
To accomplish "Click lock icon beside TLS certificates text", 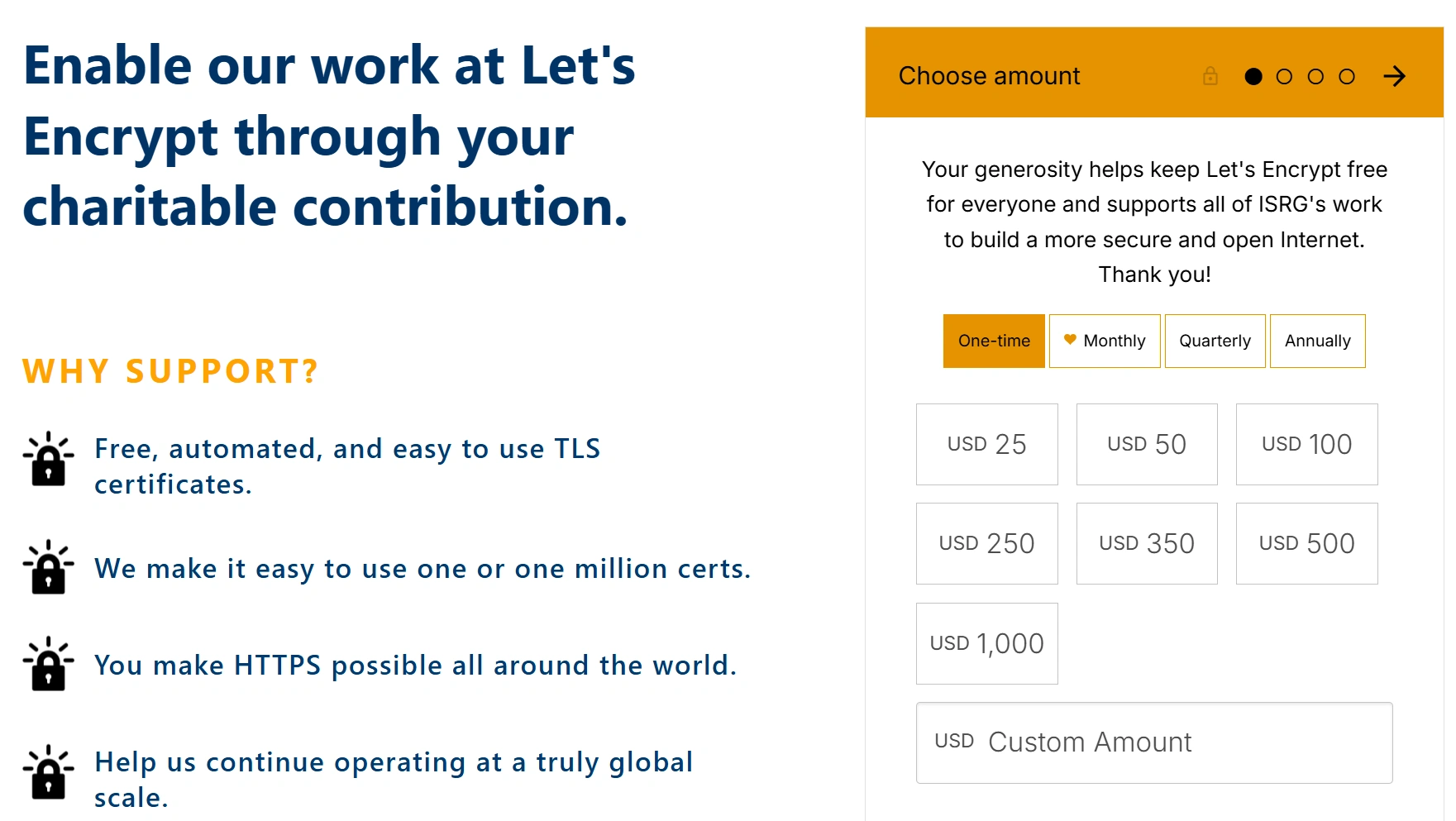I will tap(49, 459).
